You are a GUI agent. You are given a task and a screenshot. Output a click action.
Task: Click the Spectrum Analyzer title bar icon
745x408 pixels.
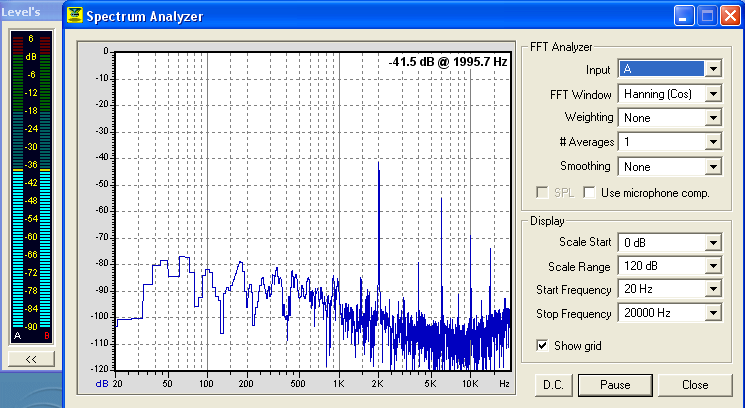pos(75,16)
